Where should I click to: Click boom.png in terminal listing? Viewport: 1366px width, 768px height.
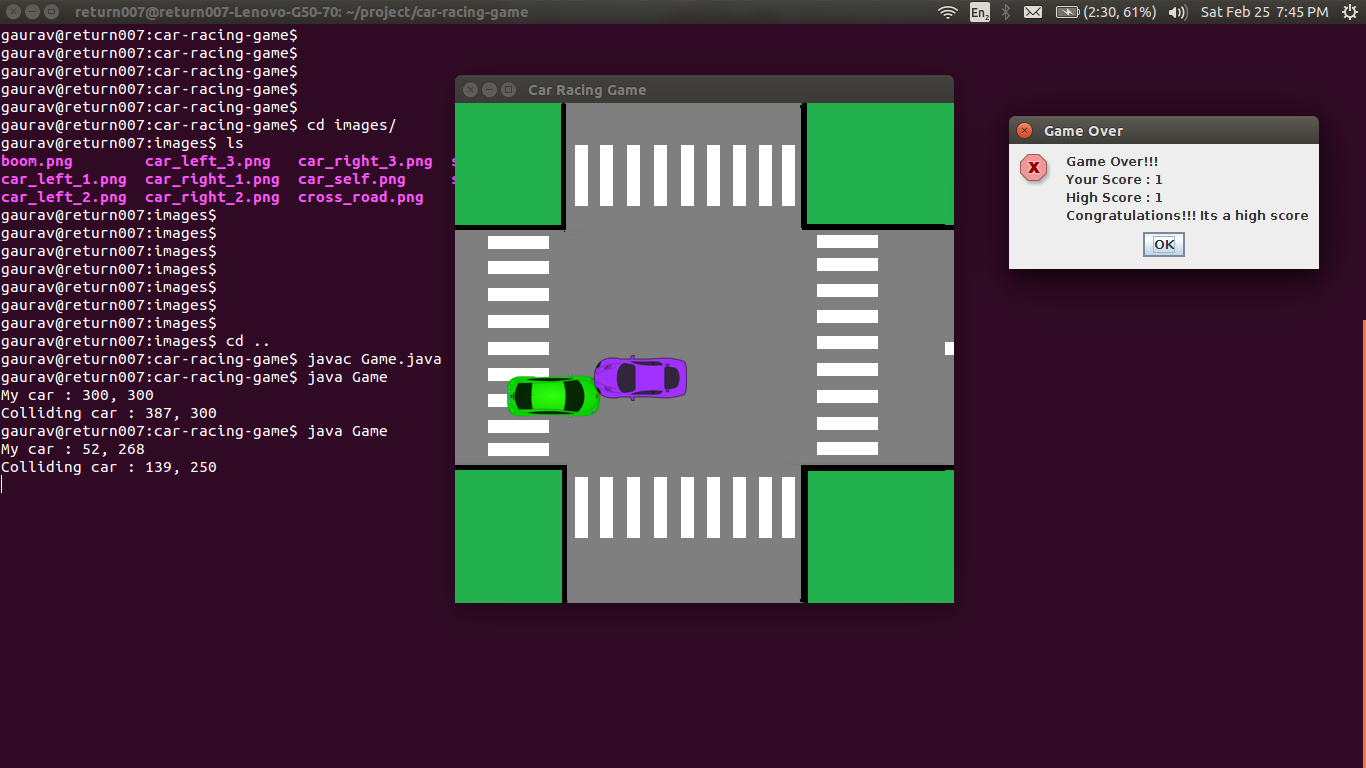tap(37, 161)
